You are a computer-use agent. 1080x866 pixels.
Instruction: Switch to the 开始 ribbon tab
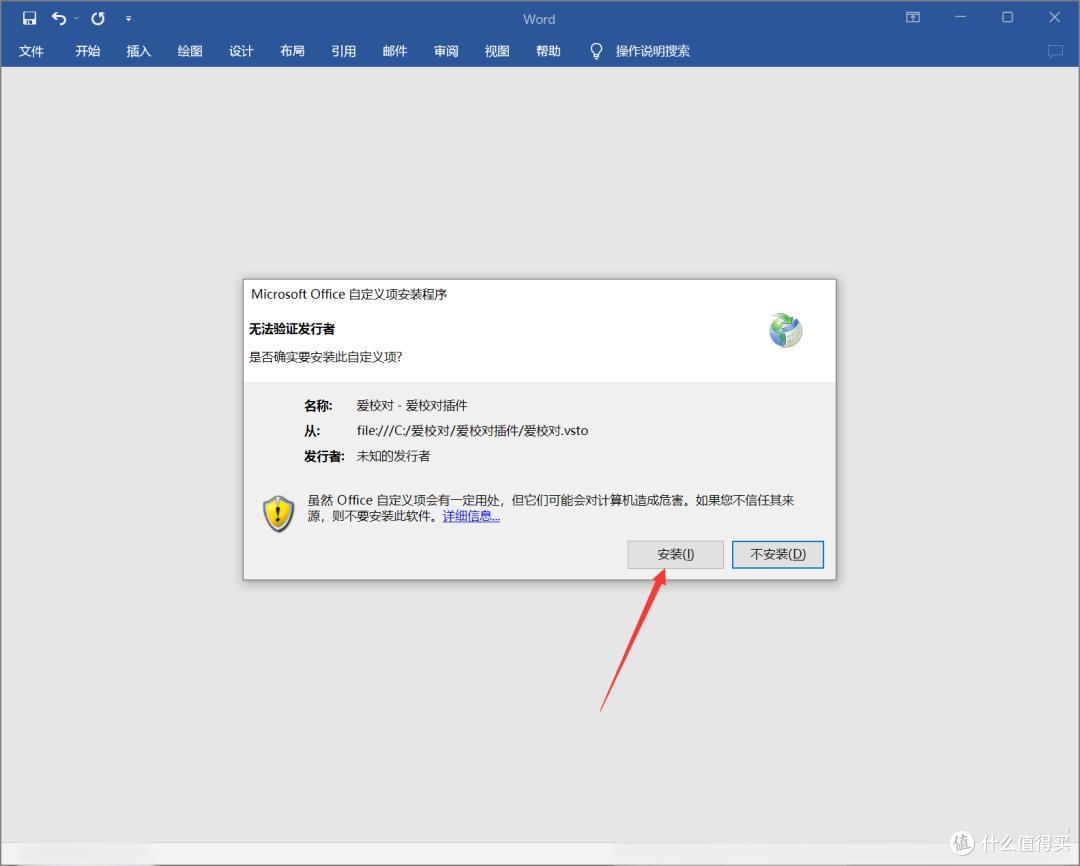(x=87, y=51)
